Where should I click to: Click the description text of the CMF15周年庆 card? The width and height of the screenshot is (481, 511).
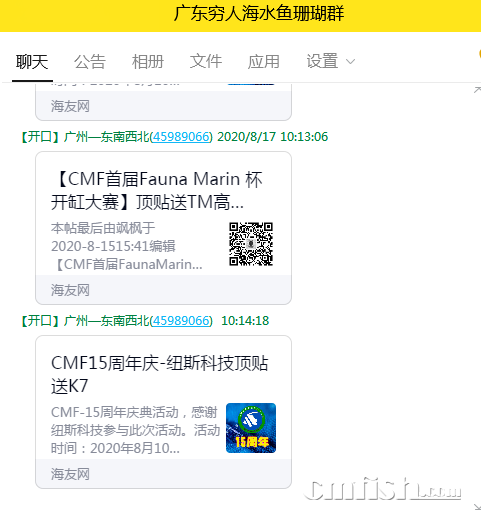[135, 430]
